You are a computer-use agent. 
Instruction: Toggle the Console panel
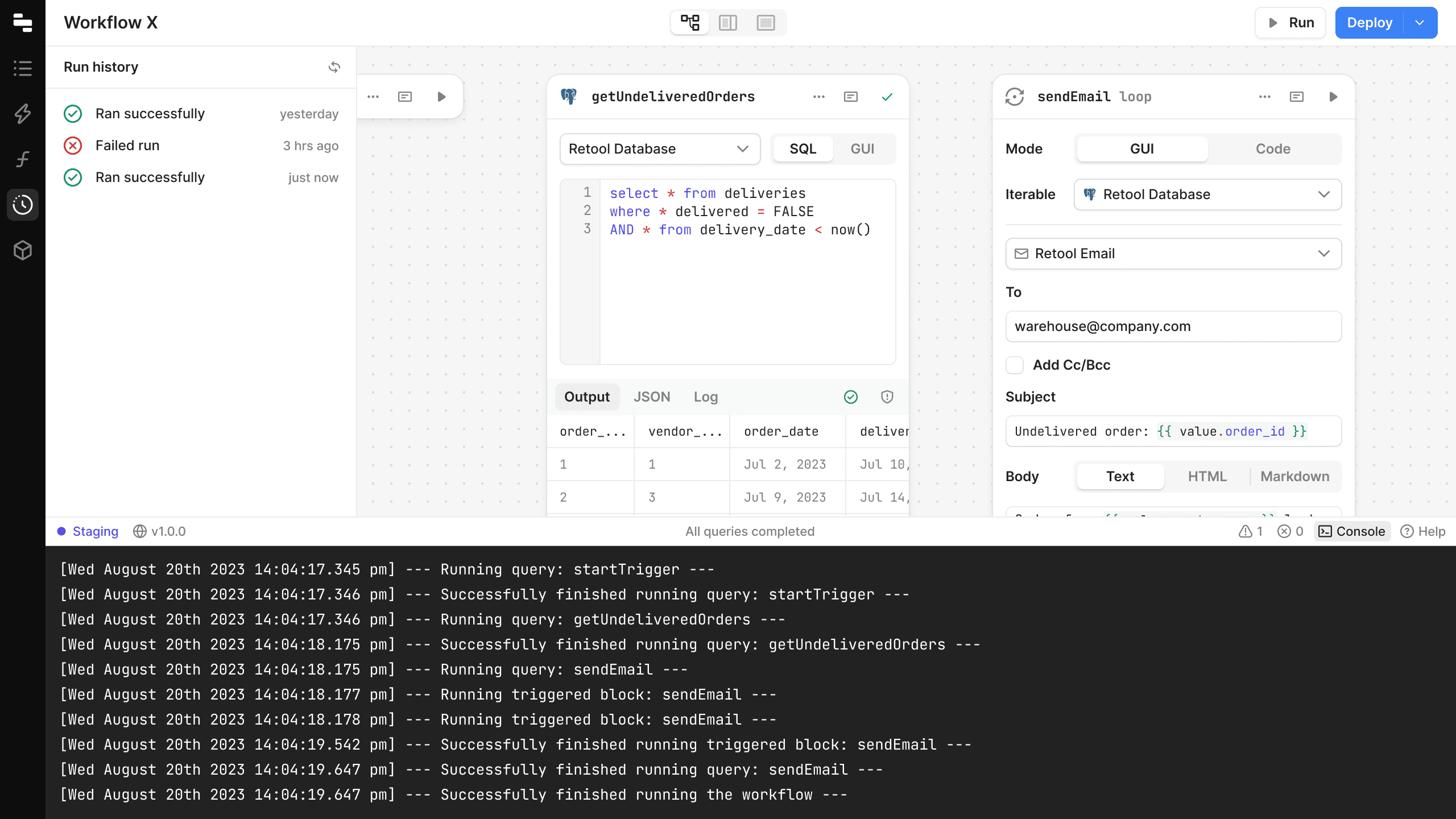[x=1352, y=531]
